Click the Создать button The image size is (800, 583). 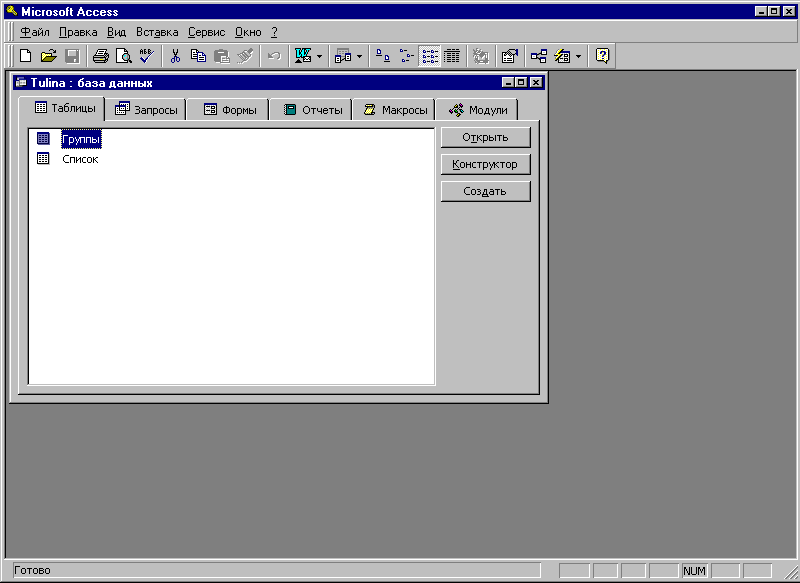pos(486,191)
